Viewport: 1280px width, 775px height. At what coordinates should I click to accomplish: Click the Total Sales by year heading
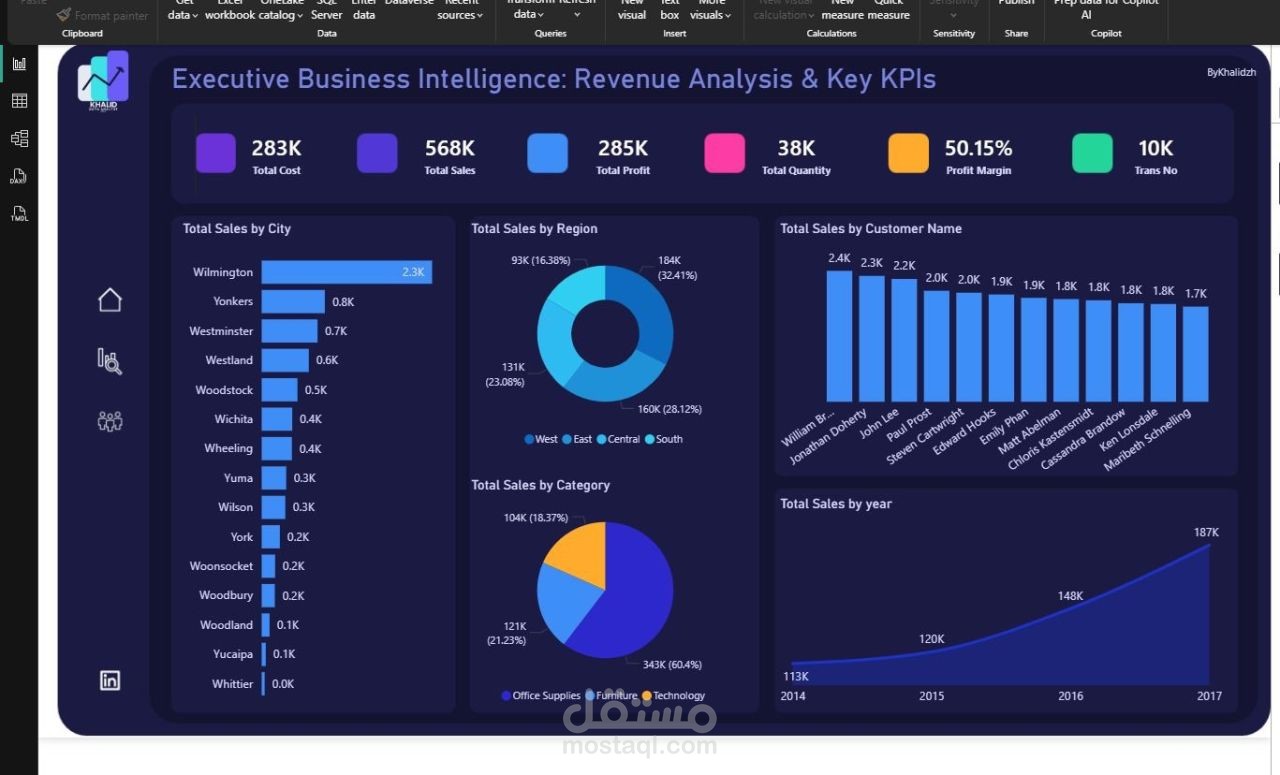click(836, 504)
